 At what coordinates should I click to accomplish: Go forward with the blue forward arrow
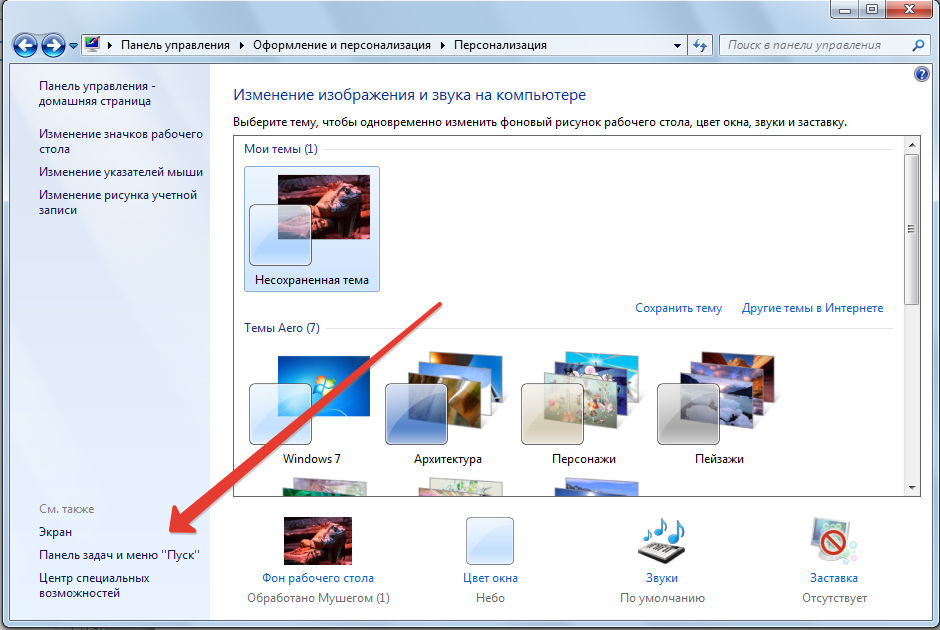coord(53,45)
